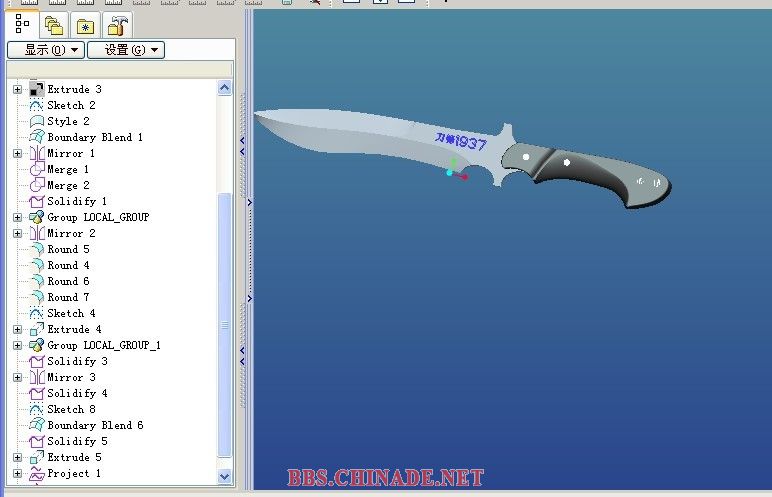Expand the Mirror 1 feature
Screen dimensions: 772x497
click(x=18, y=153)
